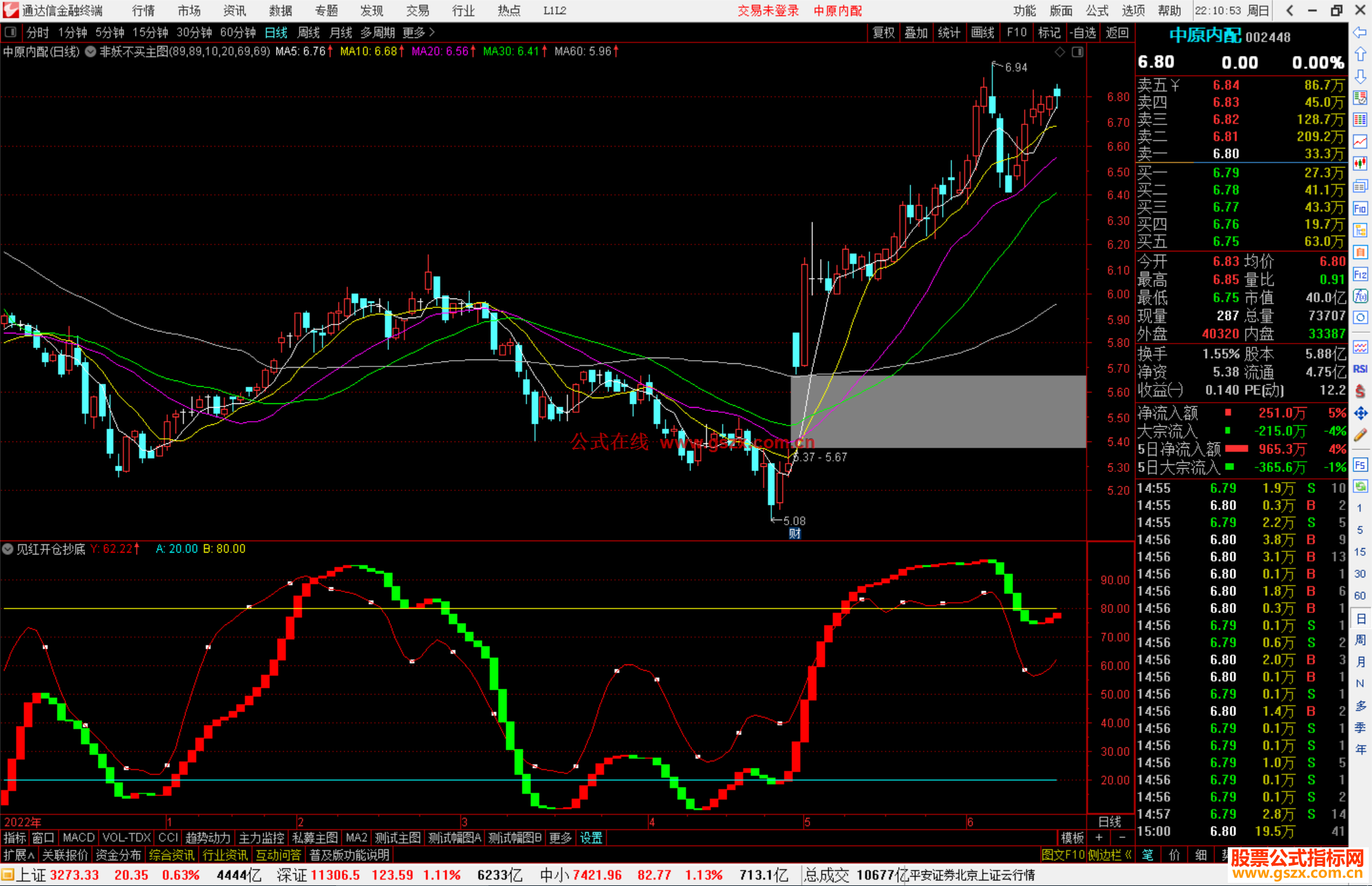Viewport: 1372px width, 886px height.
Task: Toggle the 见红开仓抄底 indicator circle button
Action: [8, 549]
